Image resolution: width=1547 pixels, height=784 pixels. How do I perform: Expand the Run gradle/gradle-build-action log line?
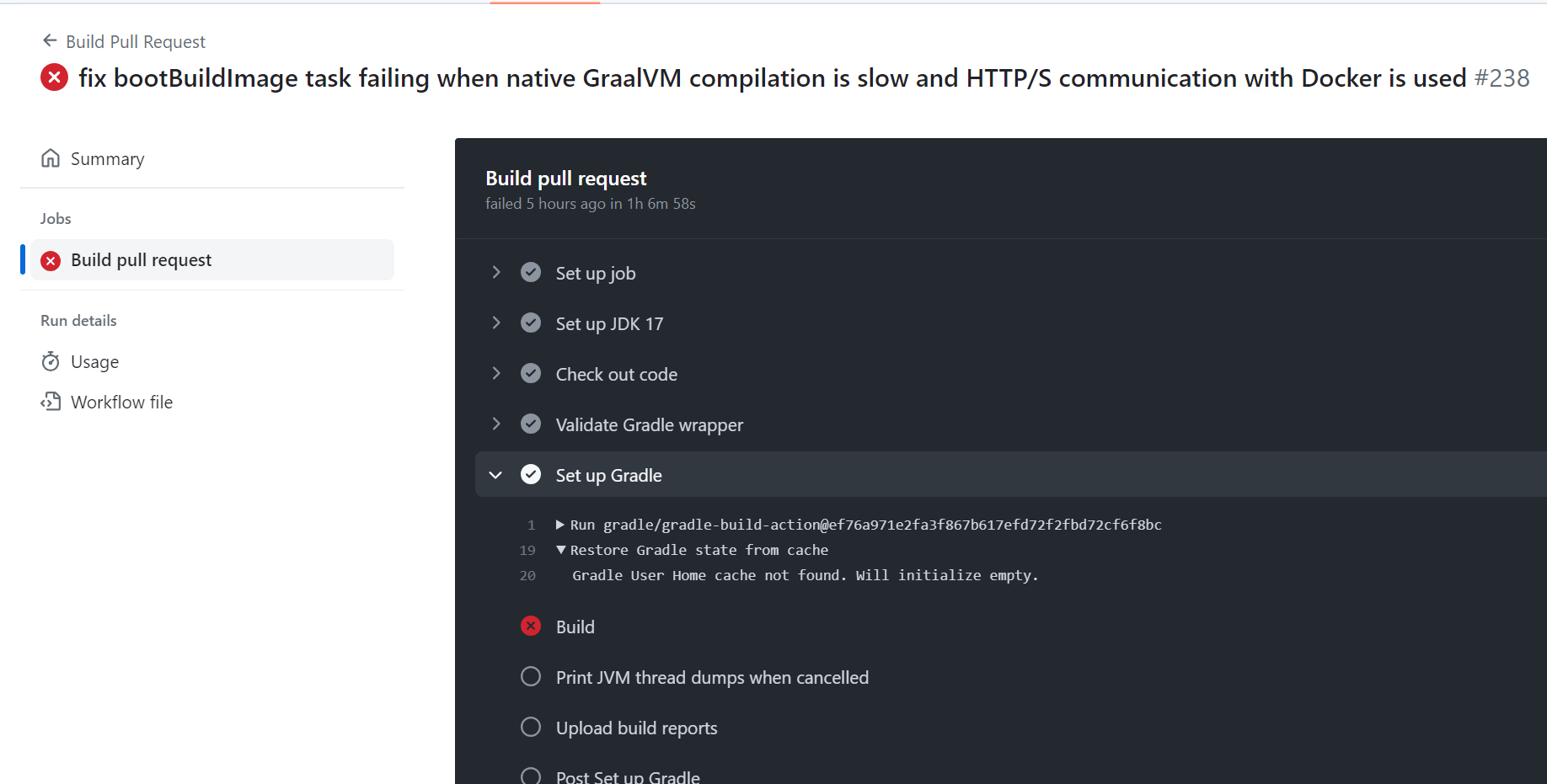(x=560, y=524)
